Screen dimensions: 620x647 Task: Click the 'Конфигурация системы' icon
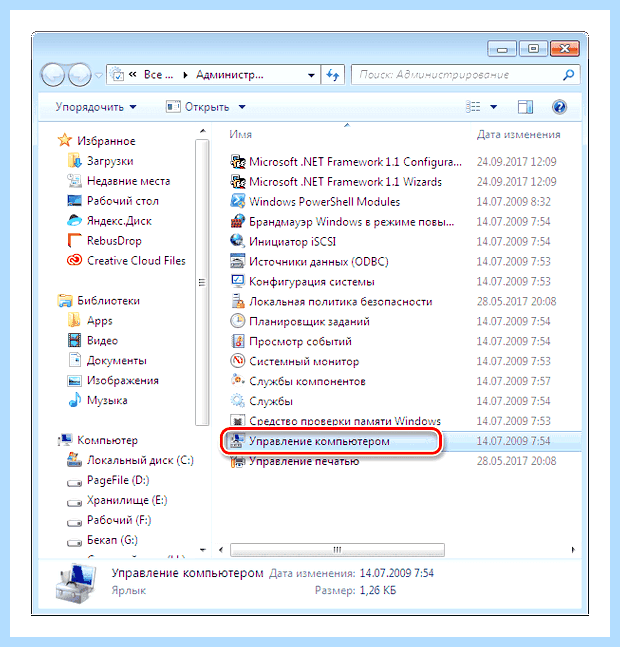pyautogui.click(x=238, y=281)
